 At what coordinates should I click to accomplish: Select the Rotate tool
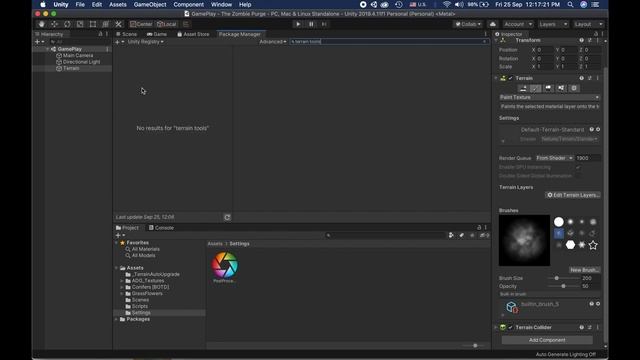pos(67,24)
